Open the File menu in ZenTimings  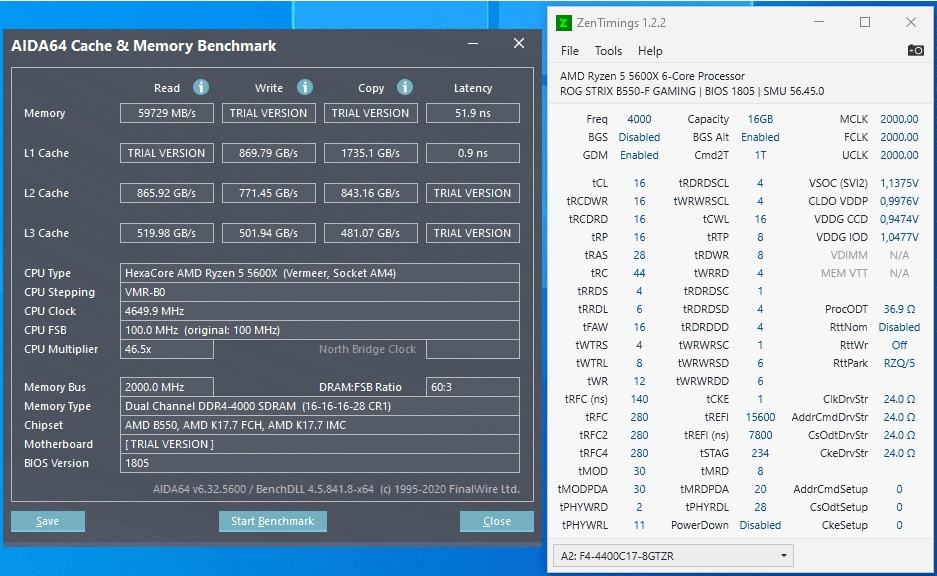pyautogui.click(x=569, y=51)
